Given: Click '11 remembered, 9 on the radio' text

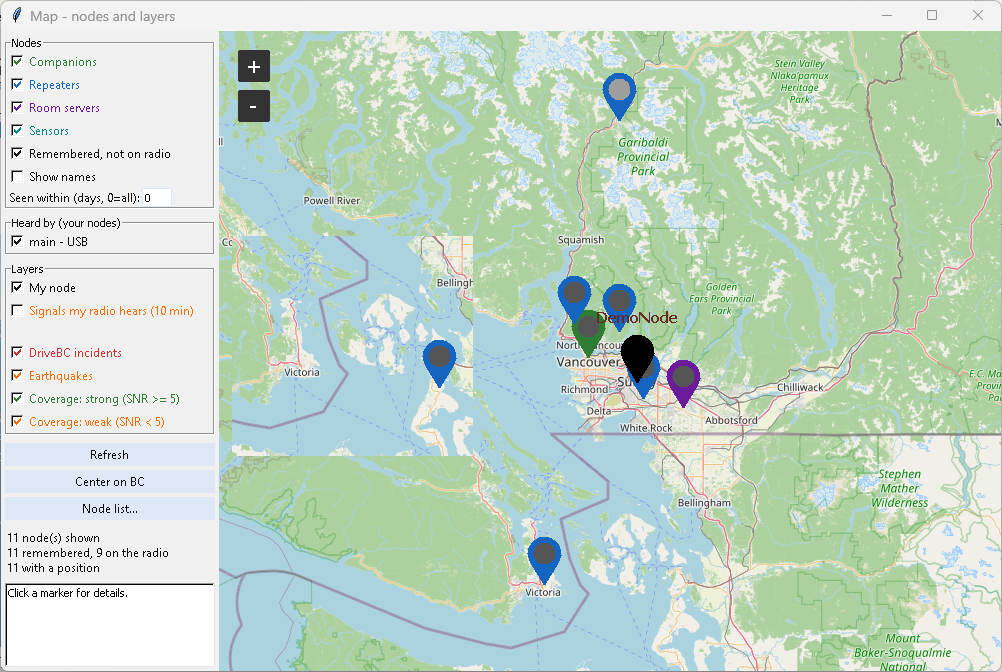Looking at the screenshot, I should (88, 553).
